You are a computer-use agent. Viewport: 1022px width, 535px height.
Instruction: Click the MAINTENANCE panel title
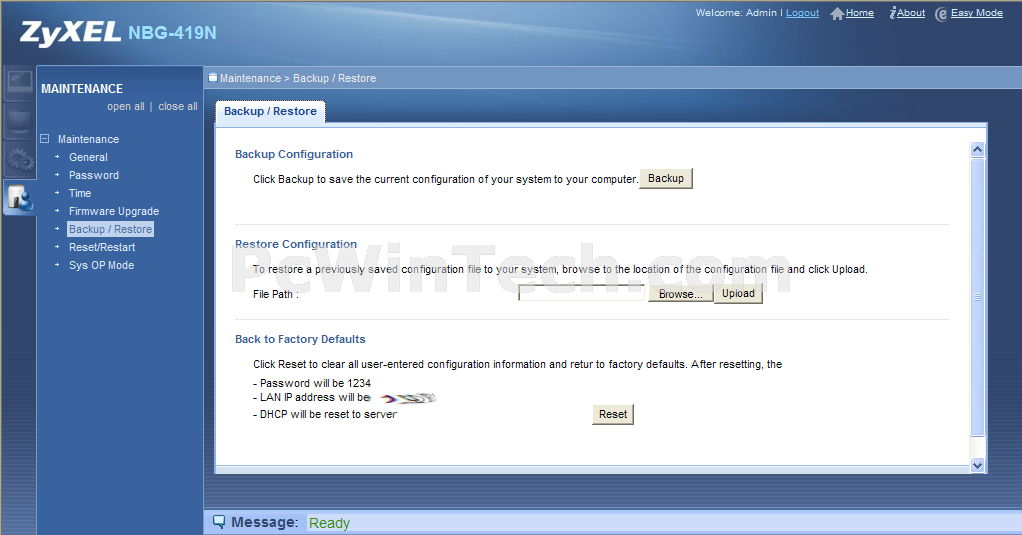[82, 89]
